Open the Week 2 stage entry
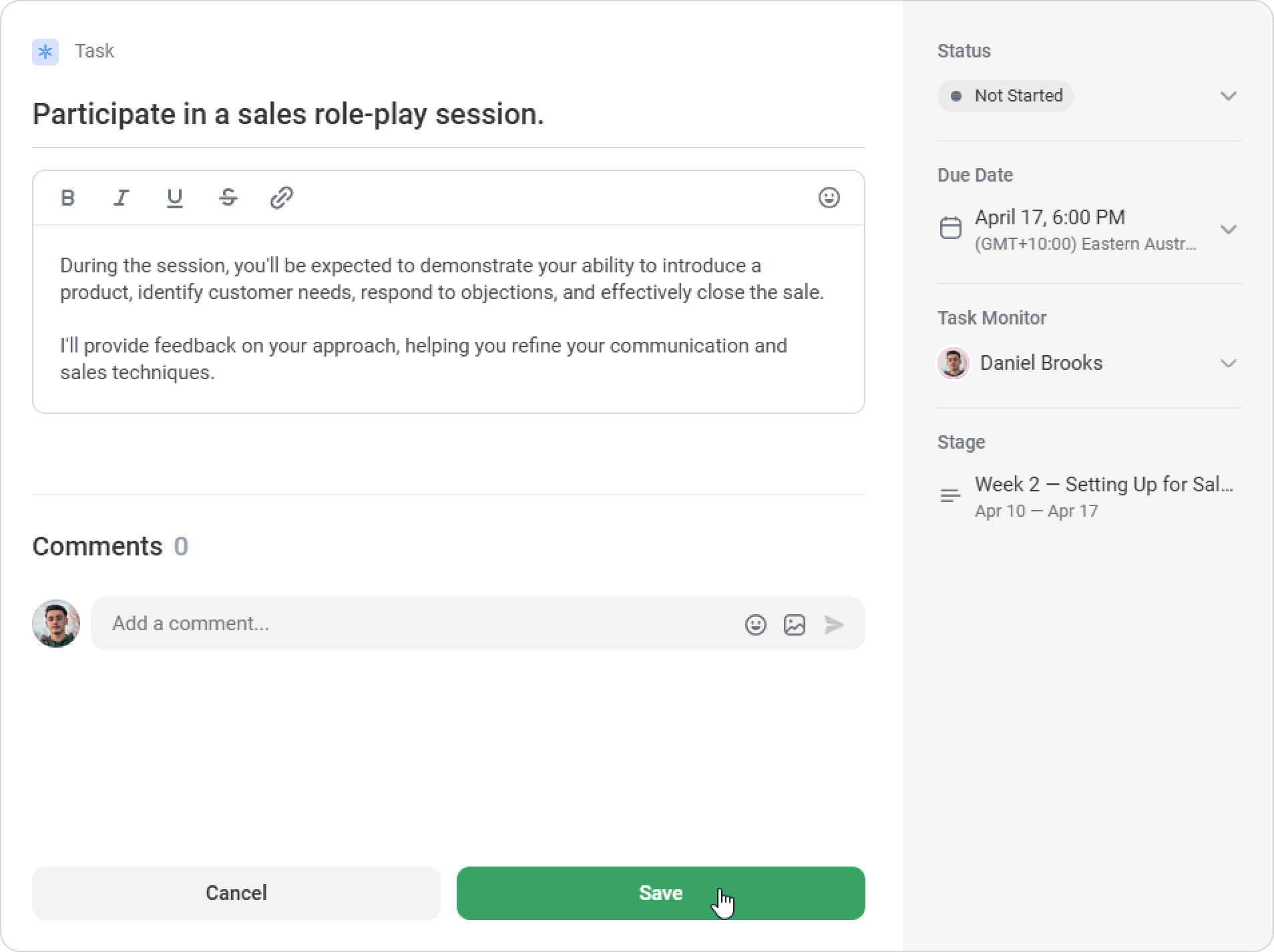 [1089, 497]
